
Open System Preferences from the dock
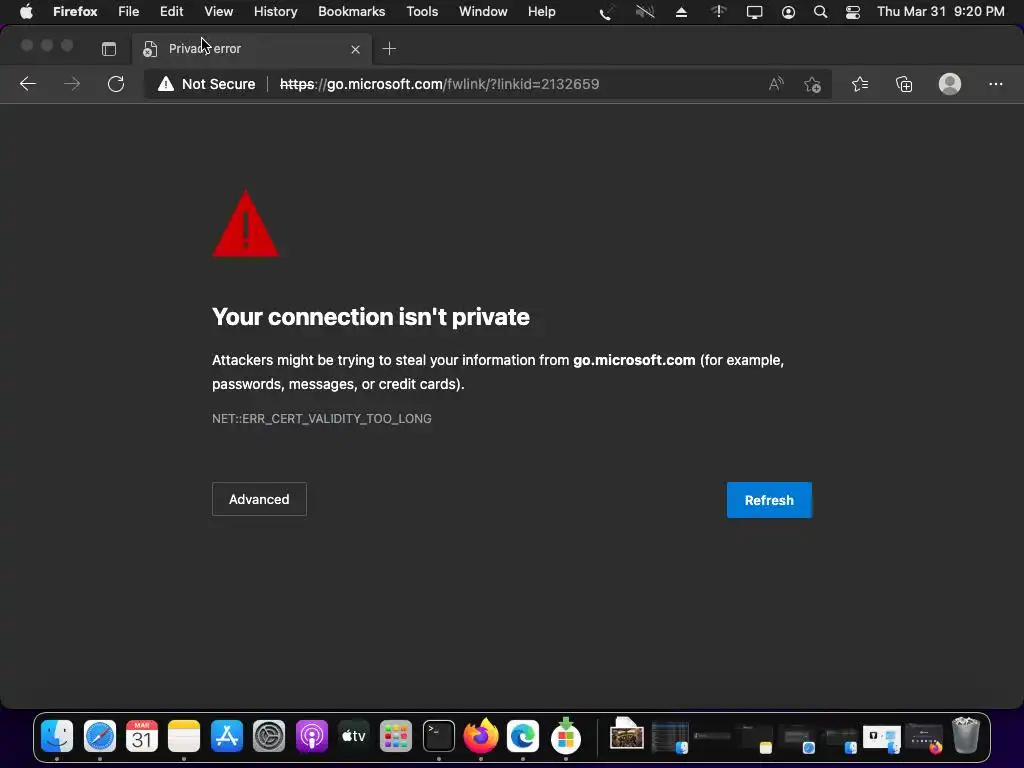coord(269,737)
